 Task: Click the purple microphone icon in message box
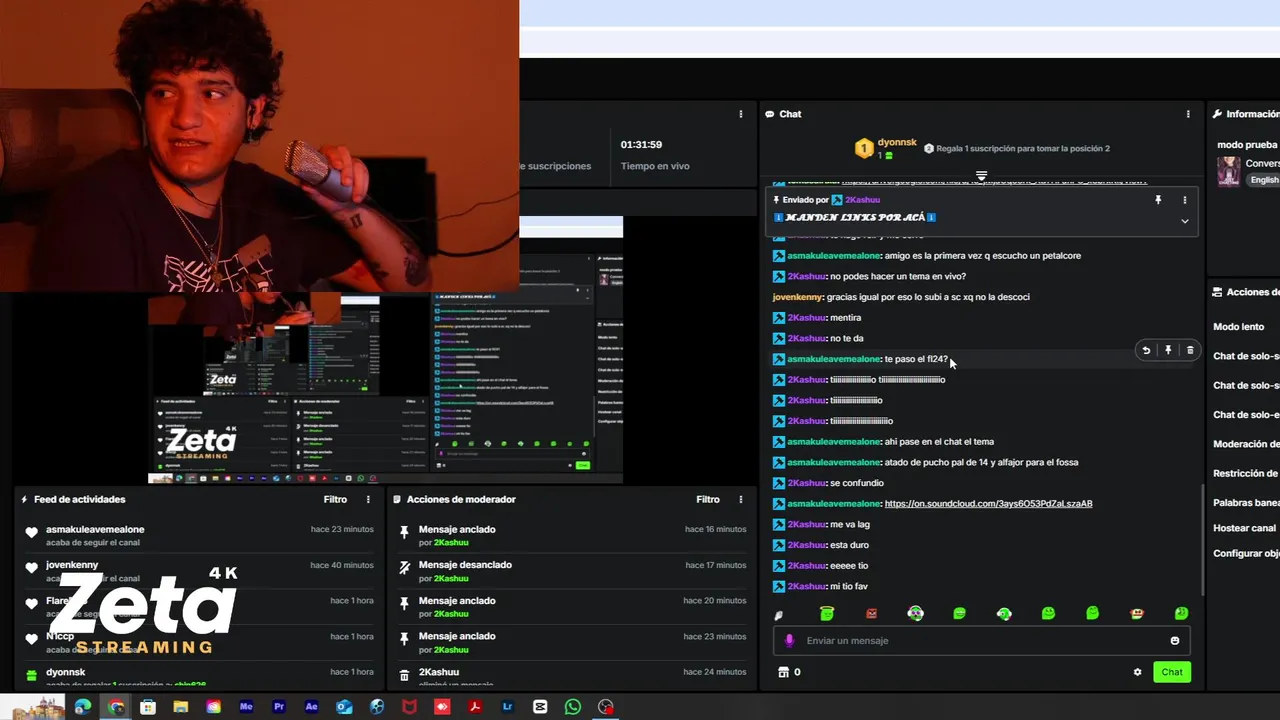coord(789,640)
